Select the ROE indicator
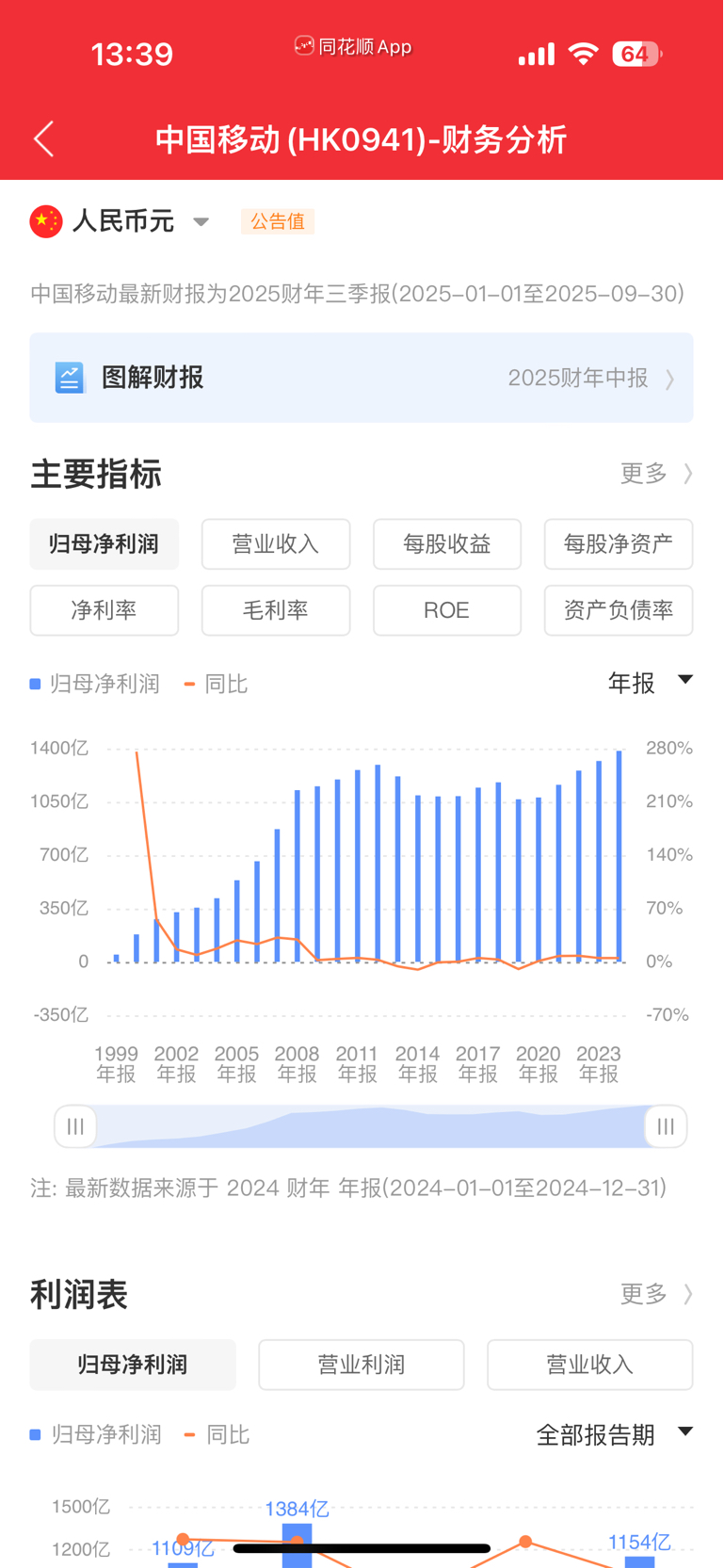This screenshot has width=724, height=1568. pos(447,610)
